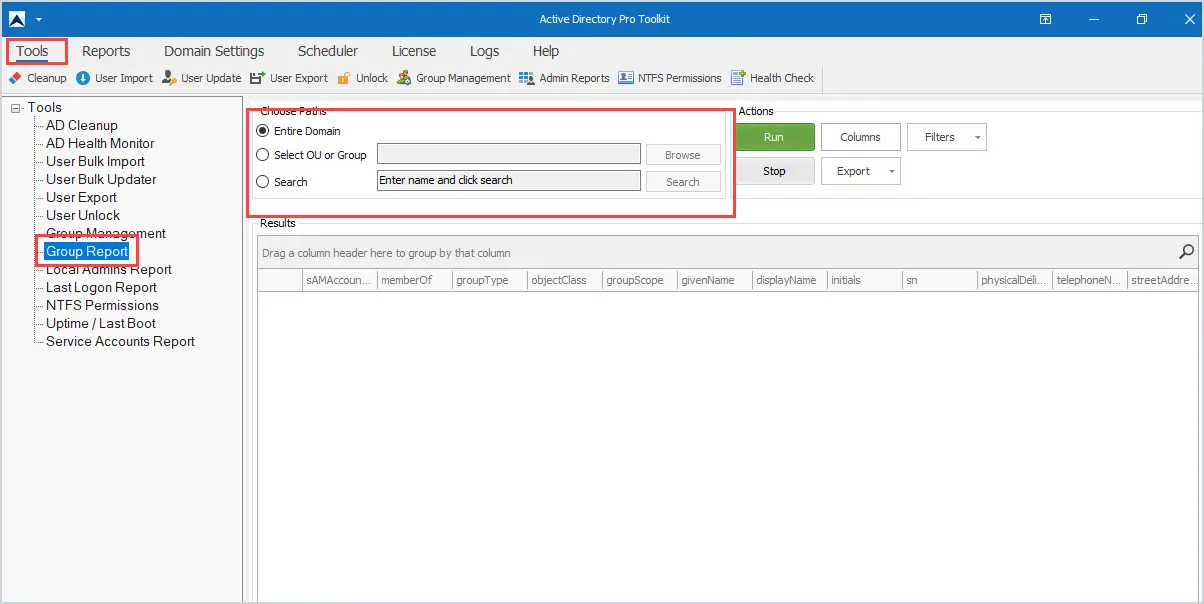This screenshot has height=604, width=1204.
Task: Click the green Run button
Action: point(774,137)
